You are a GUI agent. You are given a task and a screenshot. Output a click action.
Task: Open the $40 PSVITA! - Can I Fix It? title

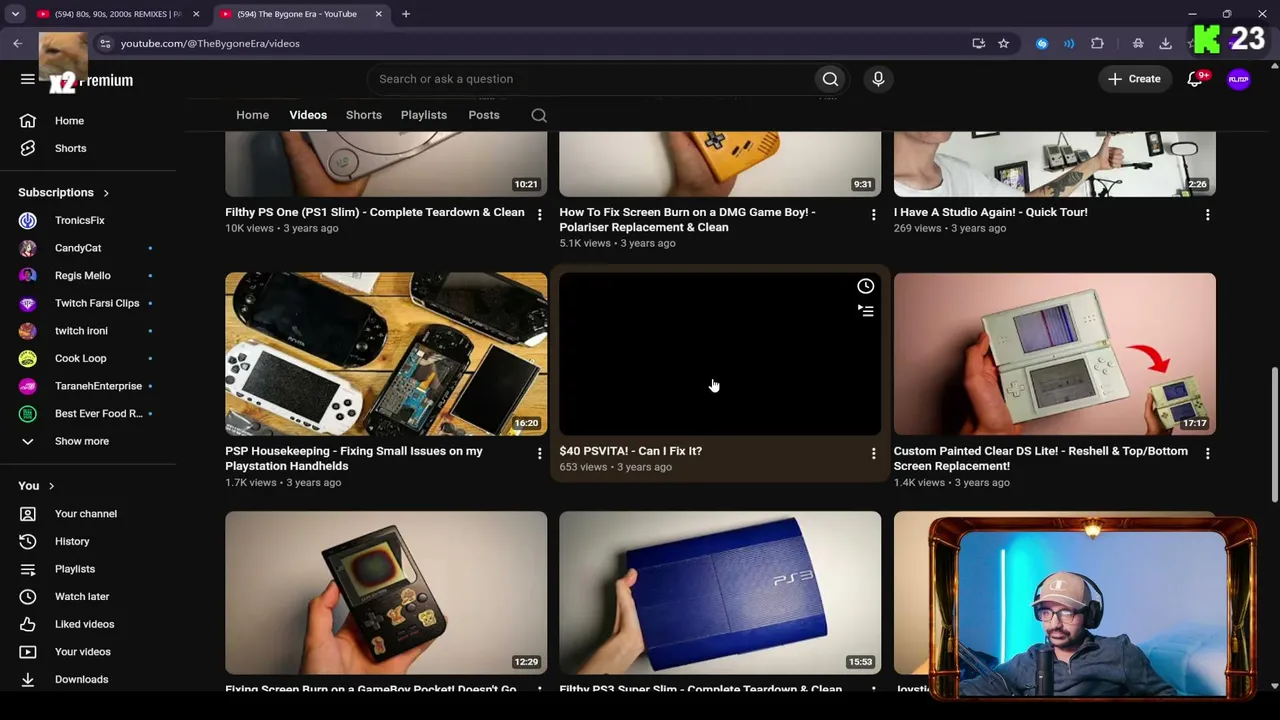[x=631, y=451]
